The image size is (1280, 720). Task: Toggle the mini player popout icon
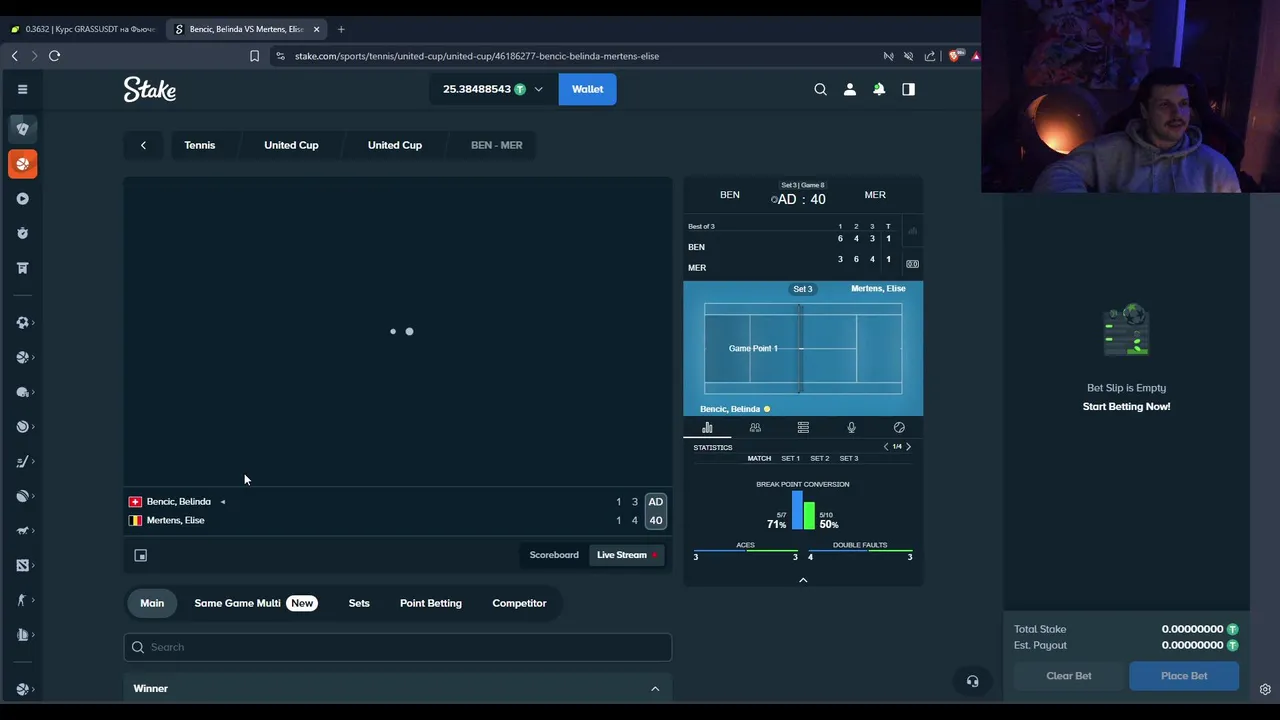click(x=141, y=555)
